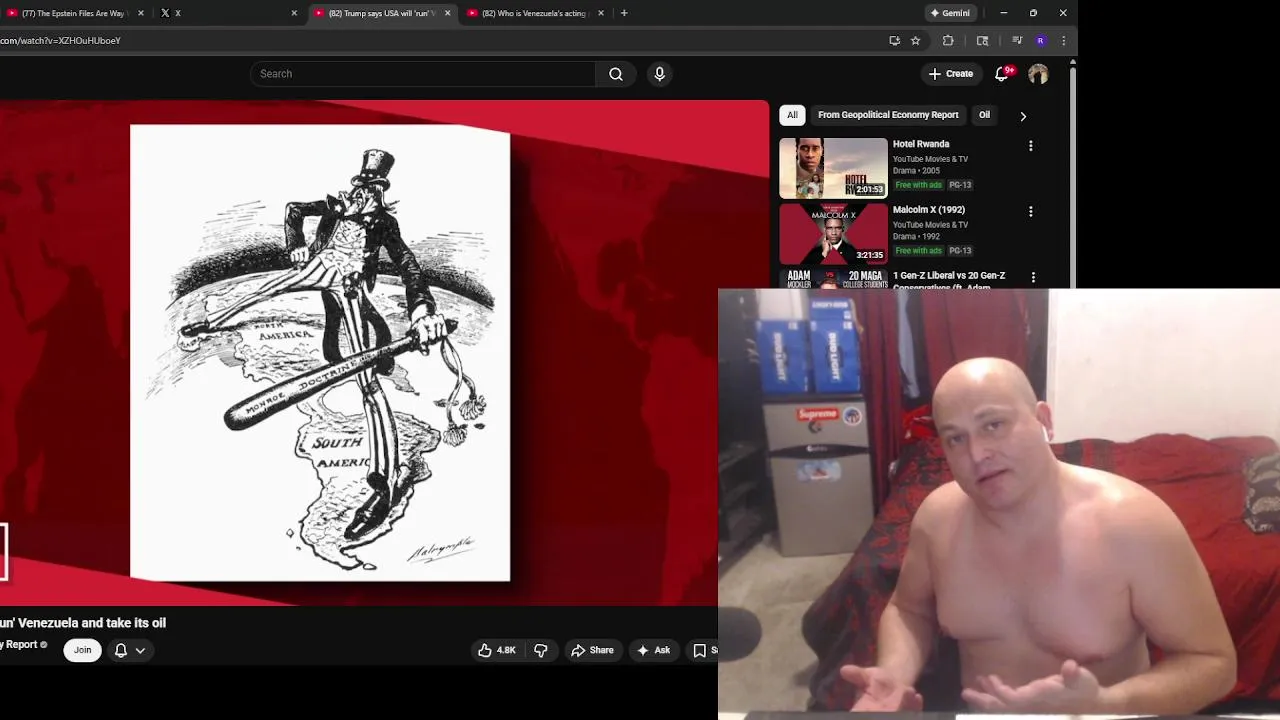
Task: Open Chrome three-dot menu
Action: coord(1063,41)
